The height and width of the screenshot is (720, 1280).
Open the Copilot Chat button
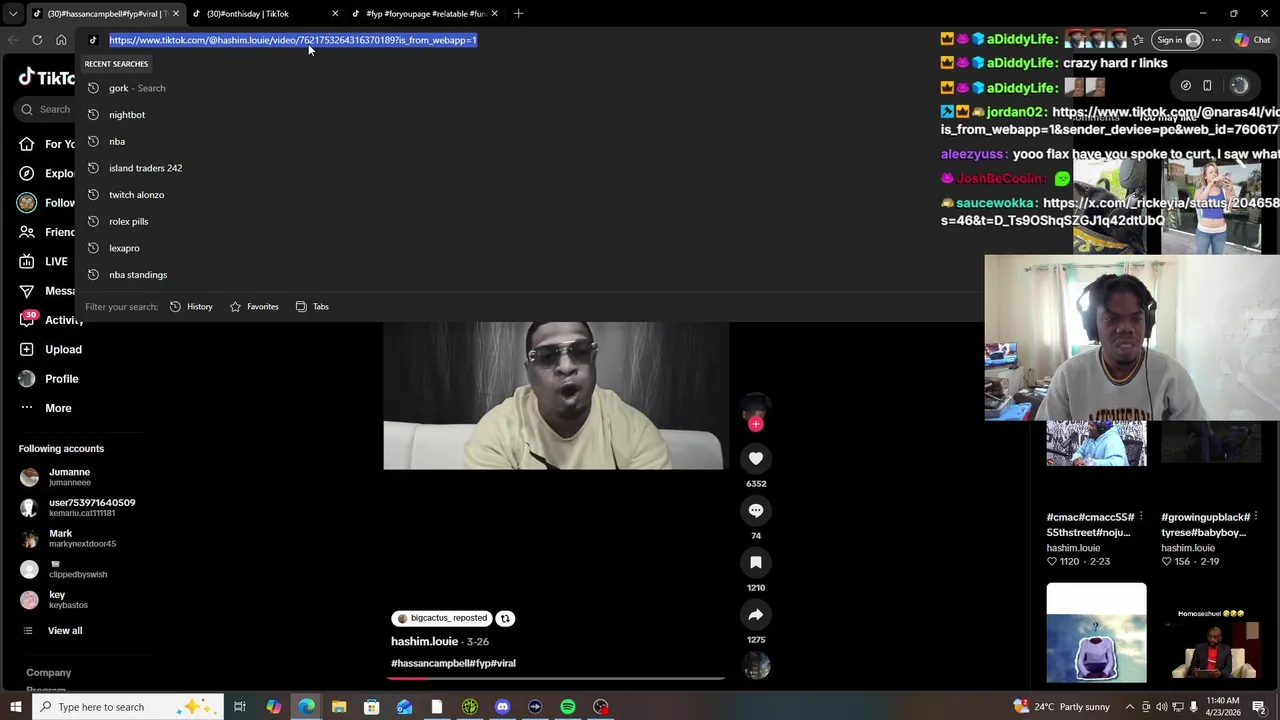coord(1252,40)
